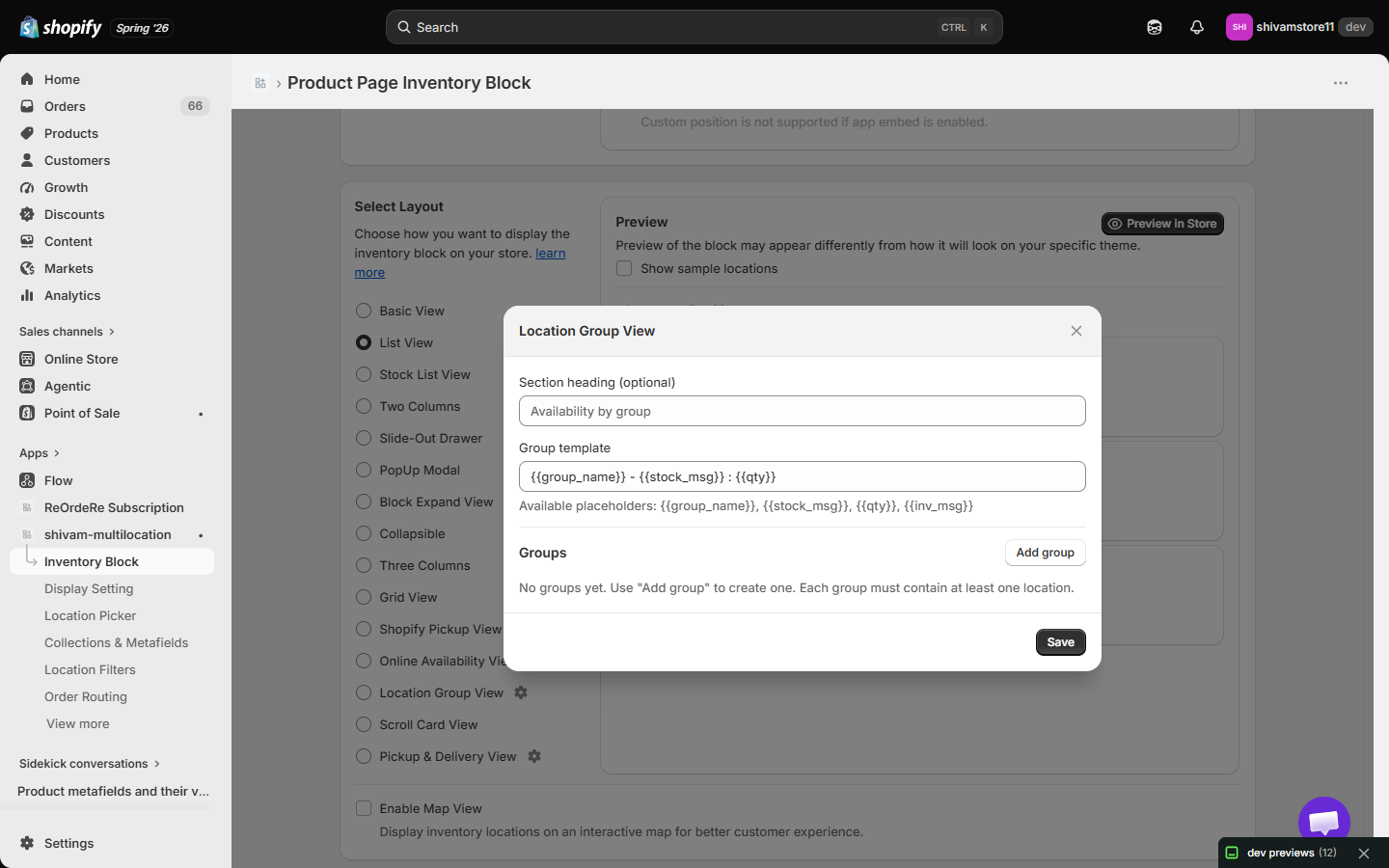
Task: Select the Two Columns layout
Action: point(364,406)
